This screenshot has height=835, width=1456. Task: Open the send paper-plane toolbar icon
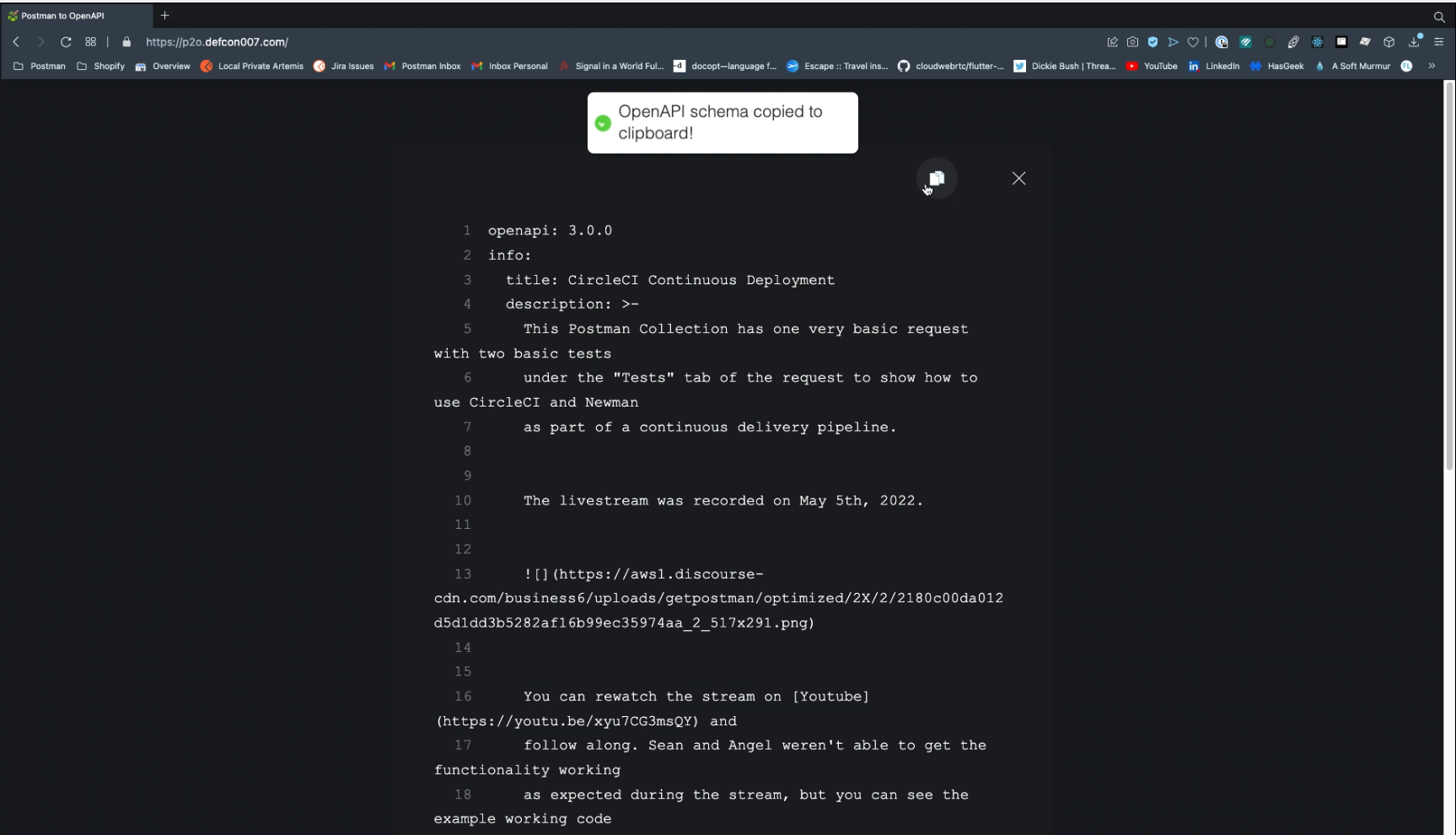1173,41
